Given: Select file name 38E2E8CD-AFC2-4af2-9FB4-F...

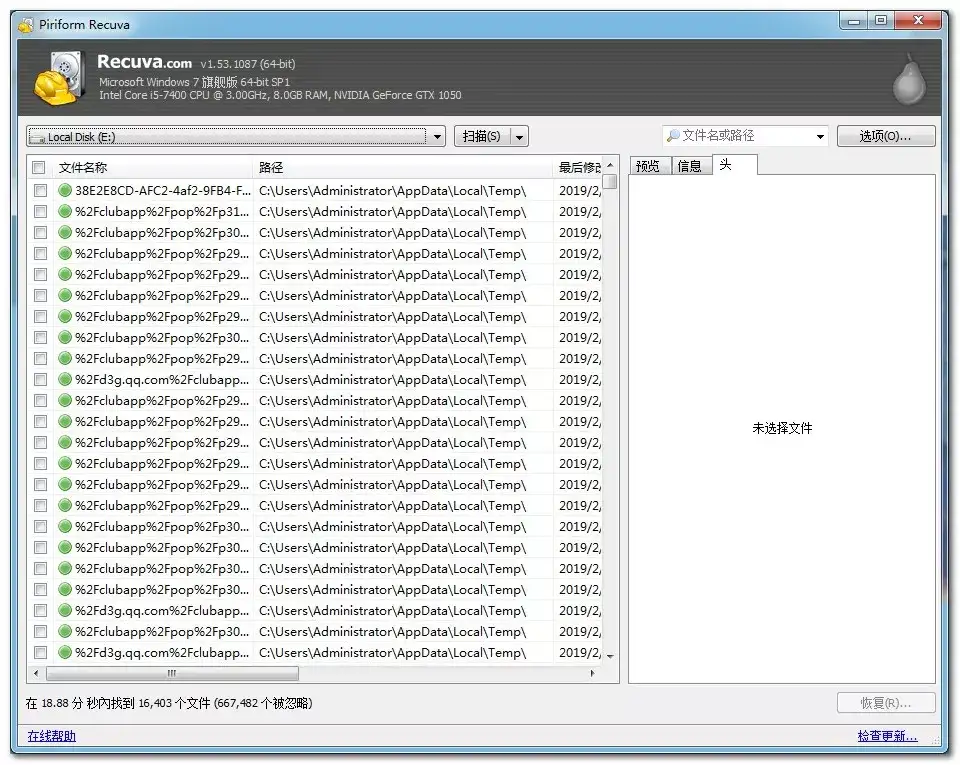Looking at the screenshot, I should (x=163, y=190).
